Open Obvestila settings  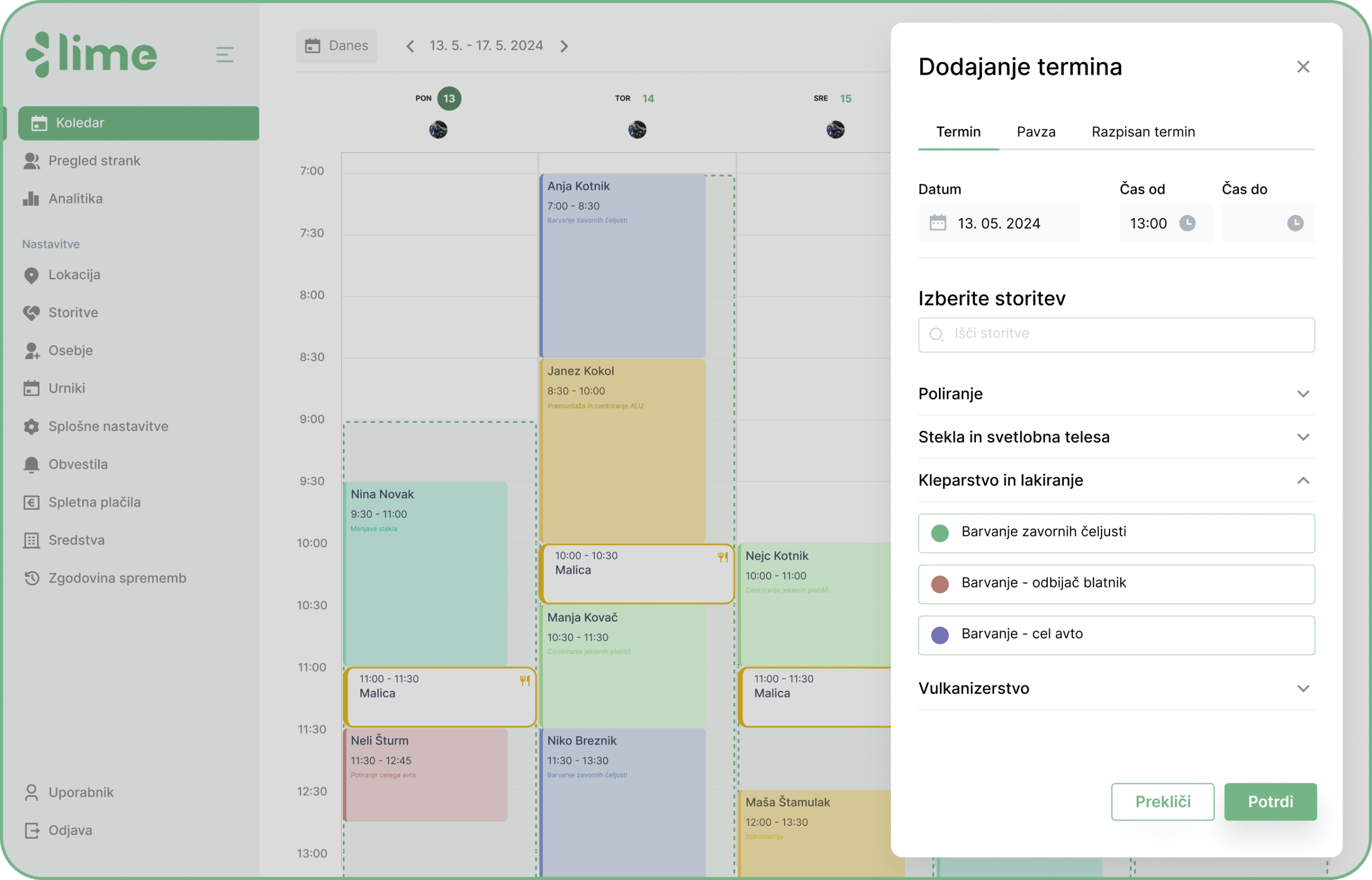[x=65, y=464]
